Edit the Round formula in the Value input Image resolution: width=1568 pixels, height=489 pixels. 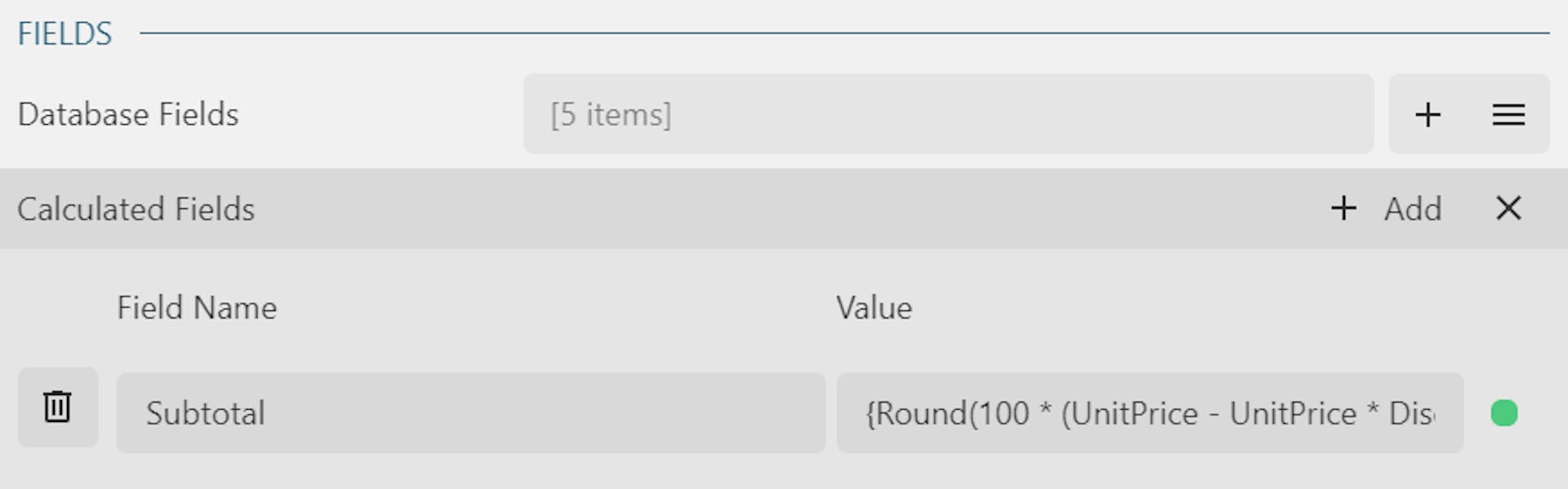tap(1150, 413)
